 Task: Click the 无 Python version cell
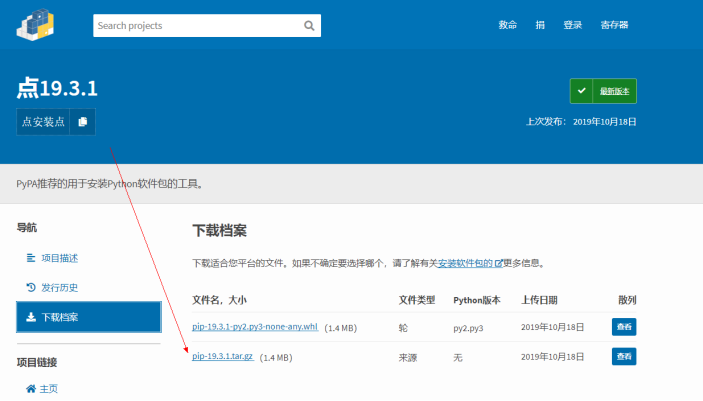tap(457, 357)
